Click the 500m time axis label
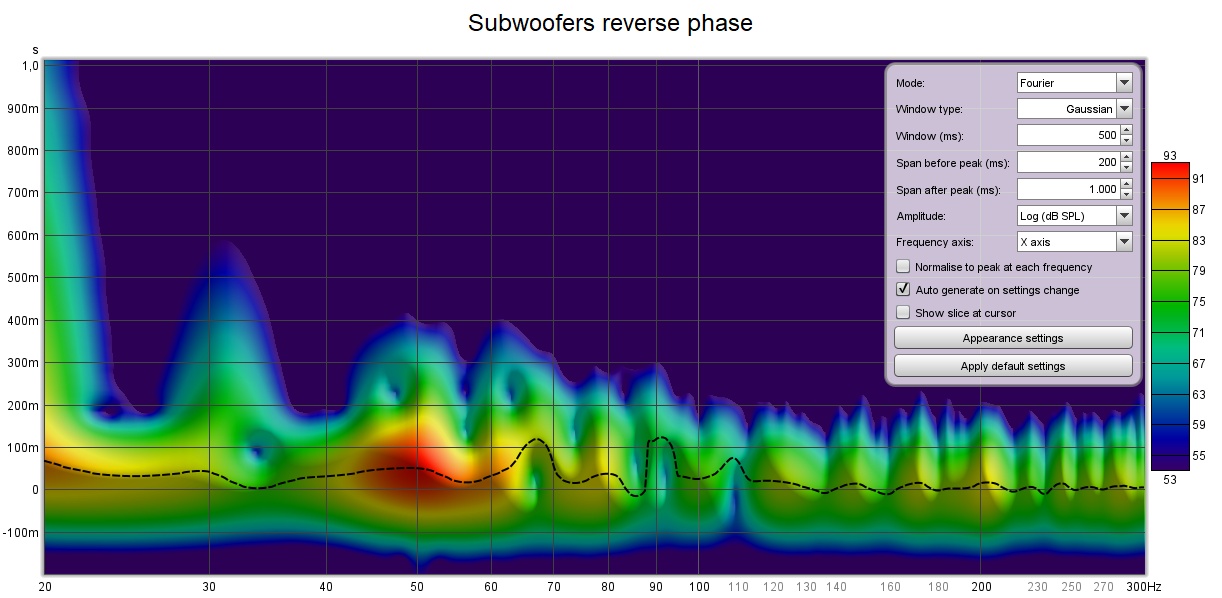Image resolution: width=1222 pixels, height=598 pixels. pos(25,278)
